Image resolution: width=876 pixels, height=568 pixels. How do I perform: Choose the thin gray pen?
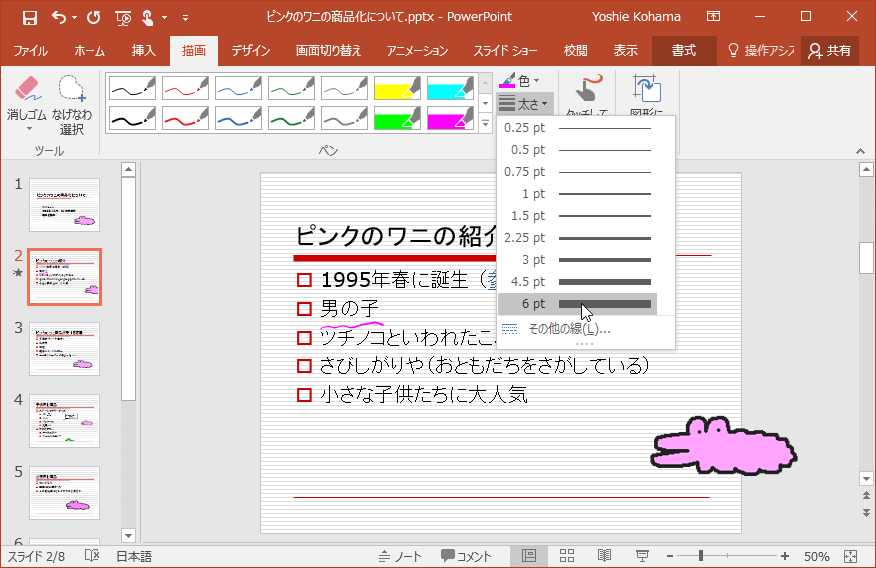click(345, 88)
